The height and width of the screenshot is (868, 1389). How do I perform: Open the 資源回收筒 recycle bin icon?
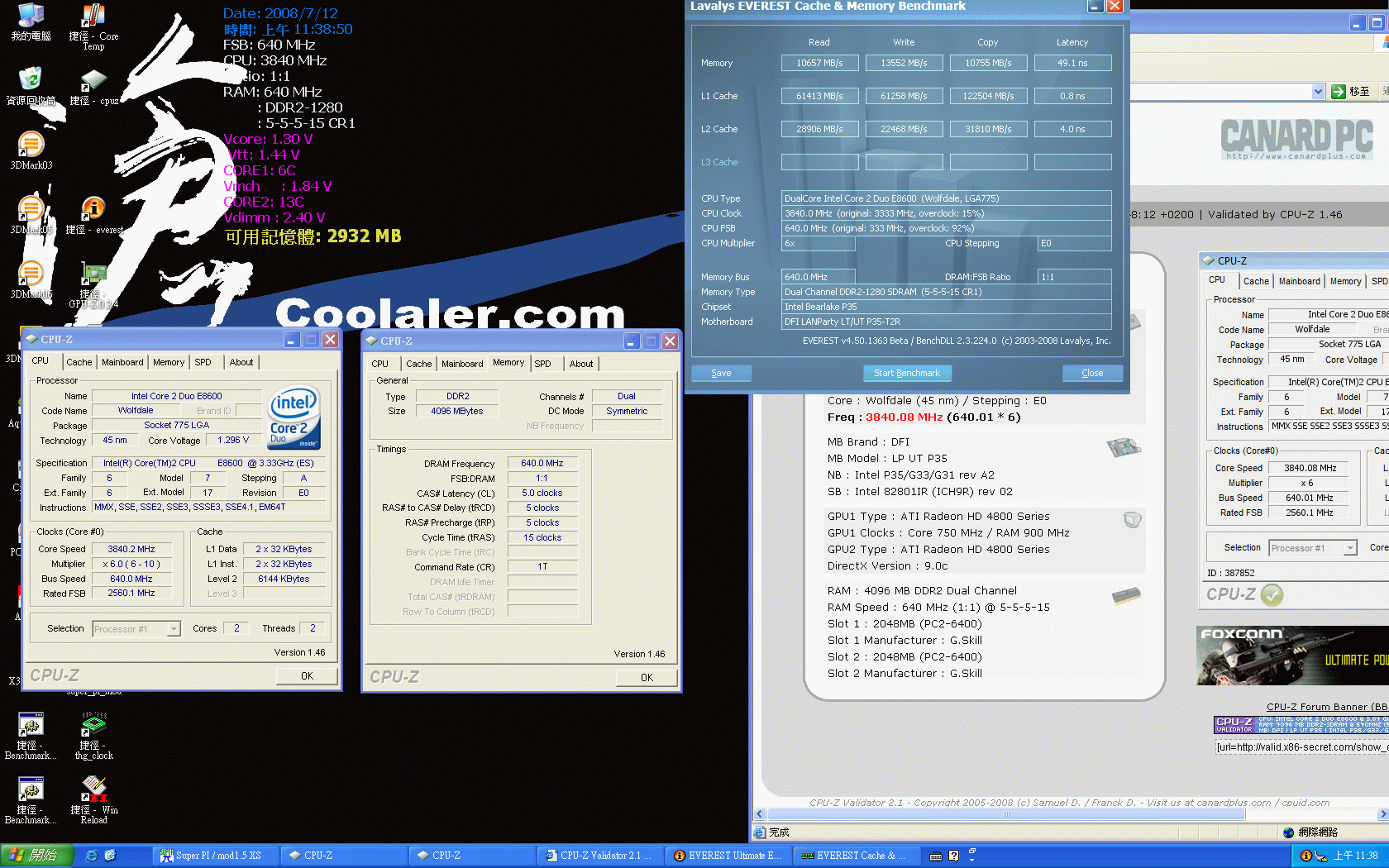(x=31, y=86)
